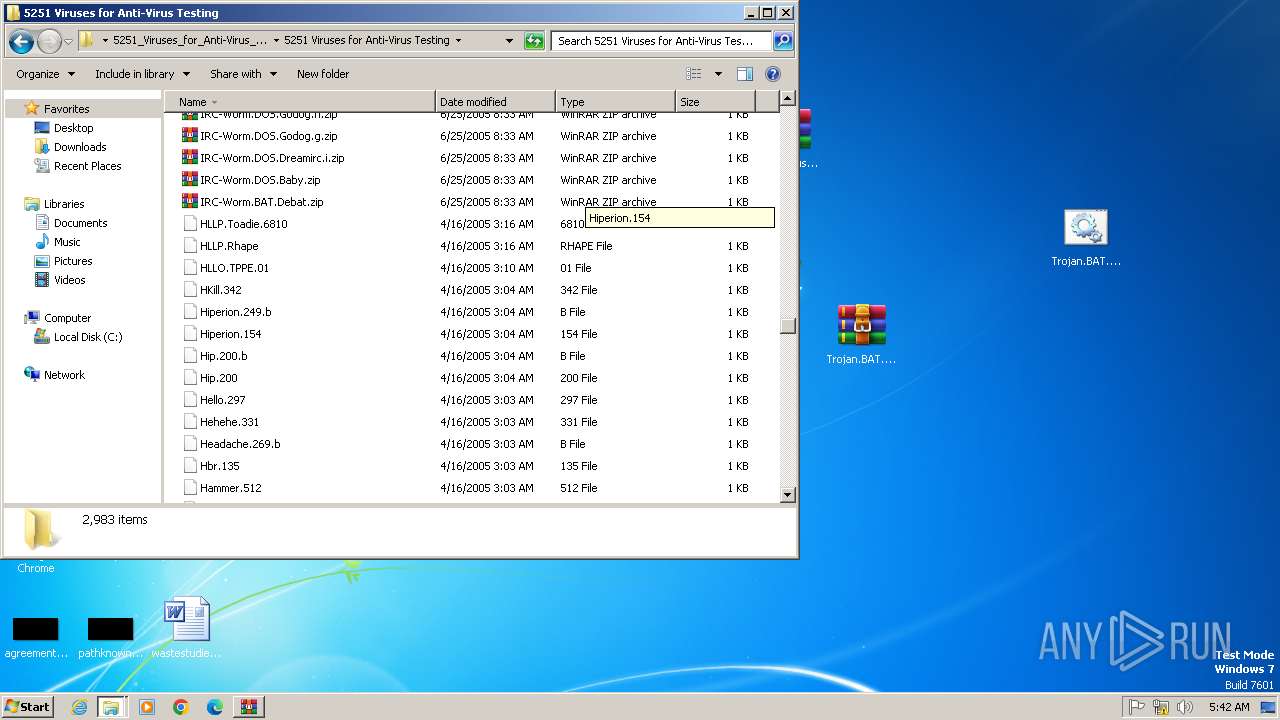
Task: Open Windows Media Player from taskbar
Action: point(147,707)
